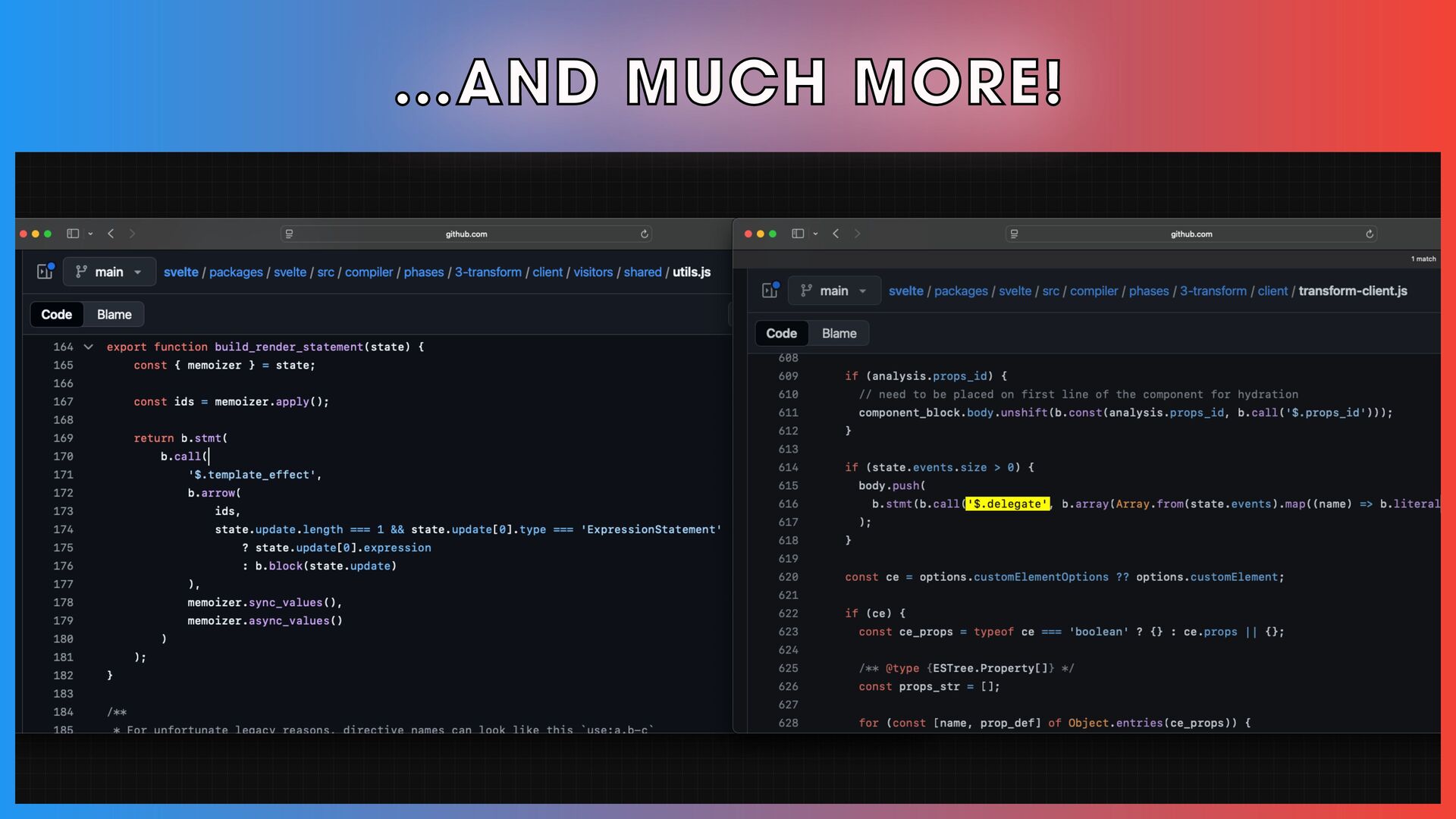Collapse build_render_statement function at line 164
This screenshot has width=1456, height=819.
(89, 347)
